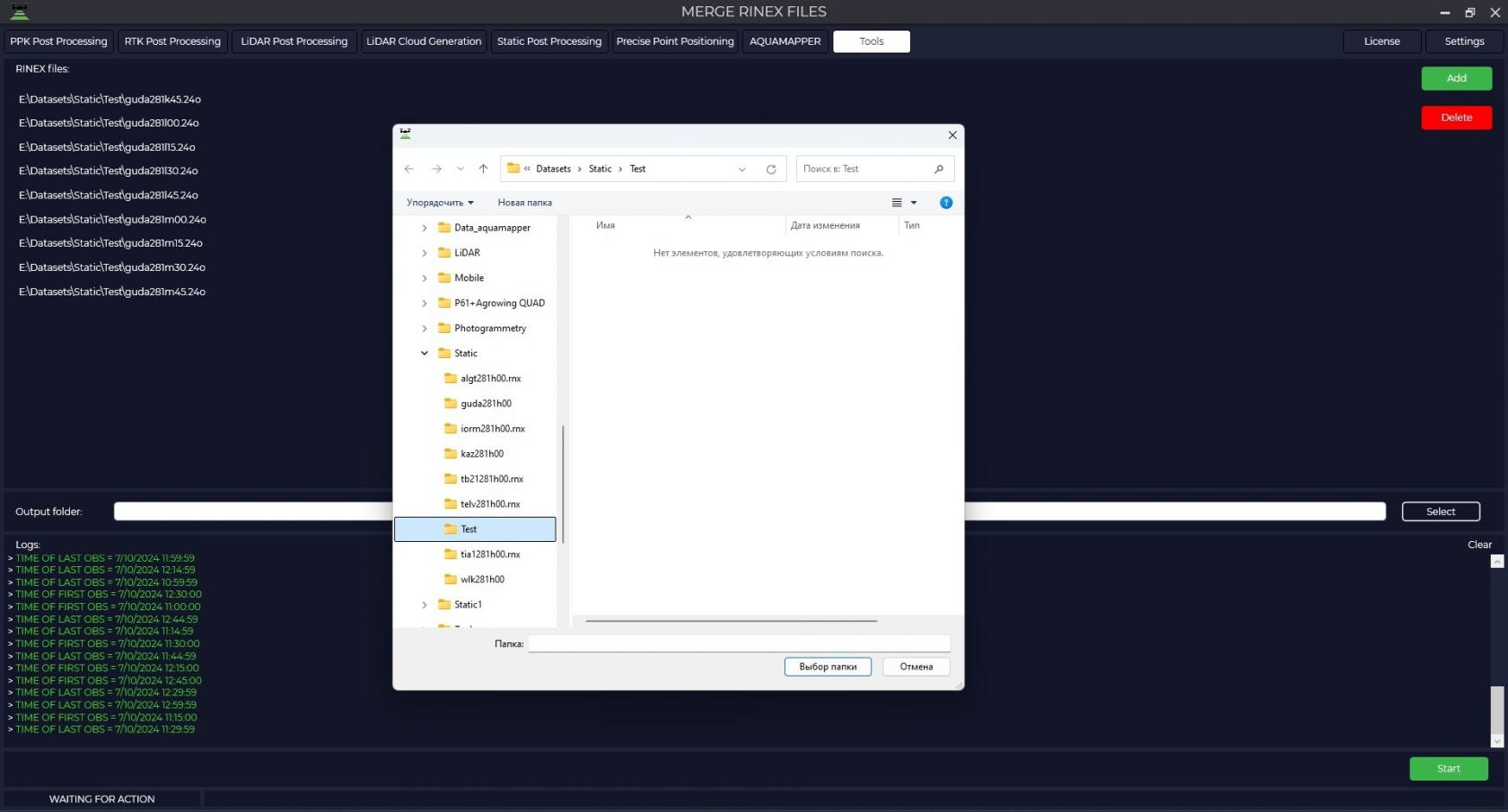This screenshot has width=1508, height=812.
Task: Confirm with Выбор папки button
Action: (x=828, y=667)
